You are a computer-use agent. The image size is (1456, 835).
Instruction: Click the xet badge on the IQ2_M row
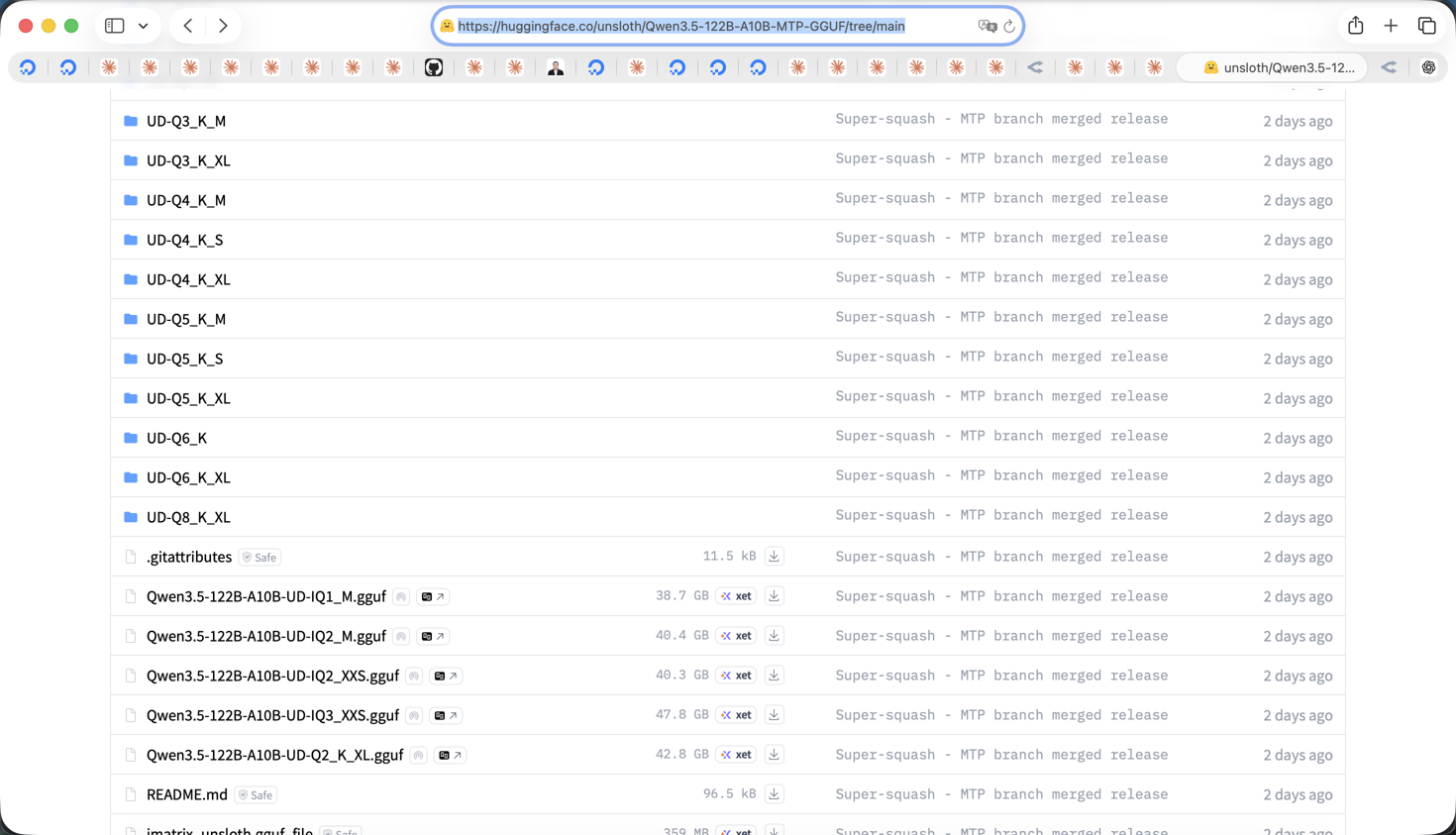tap(736, 636)
